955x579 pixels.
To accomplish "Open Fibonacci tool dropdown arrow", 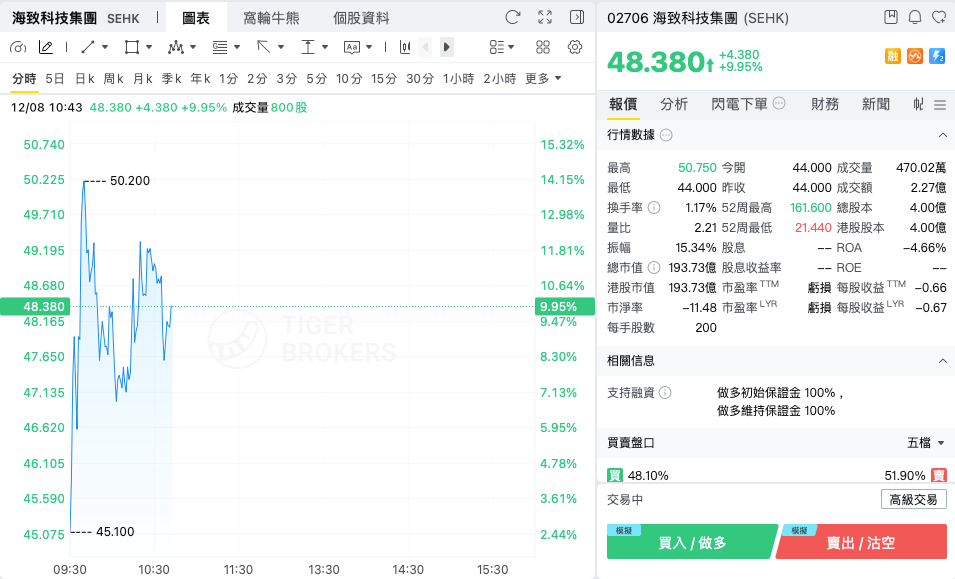I will click(237, 47).
